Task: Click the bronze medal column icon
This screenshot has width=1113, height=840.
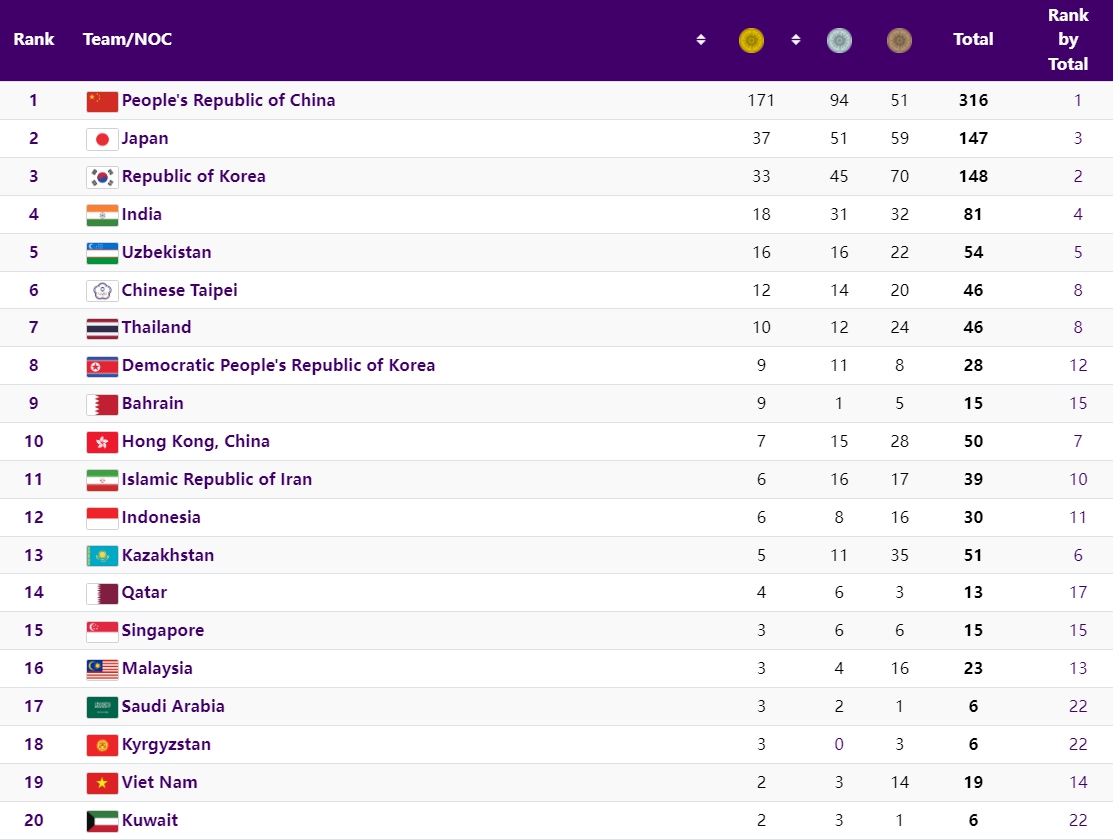Action: tap(899, 40)
